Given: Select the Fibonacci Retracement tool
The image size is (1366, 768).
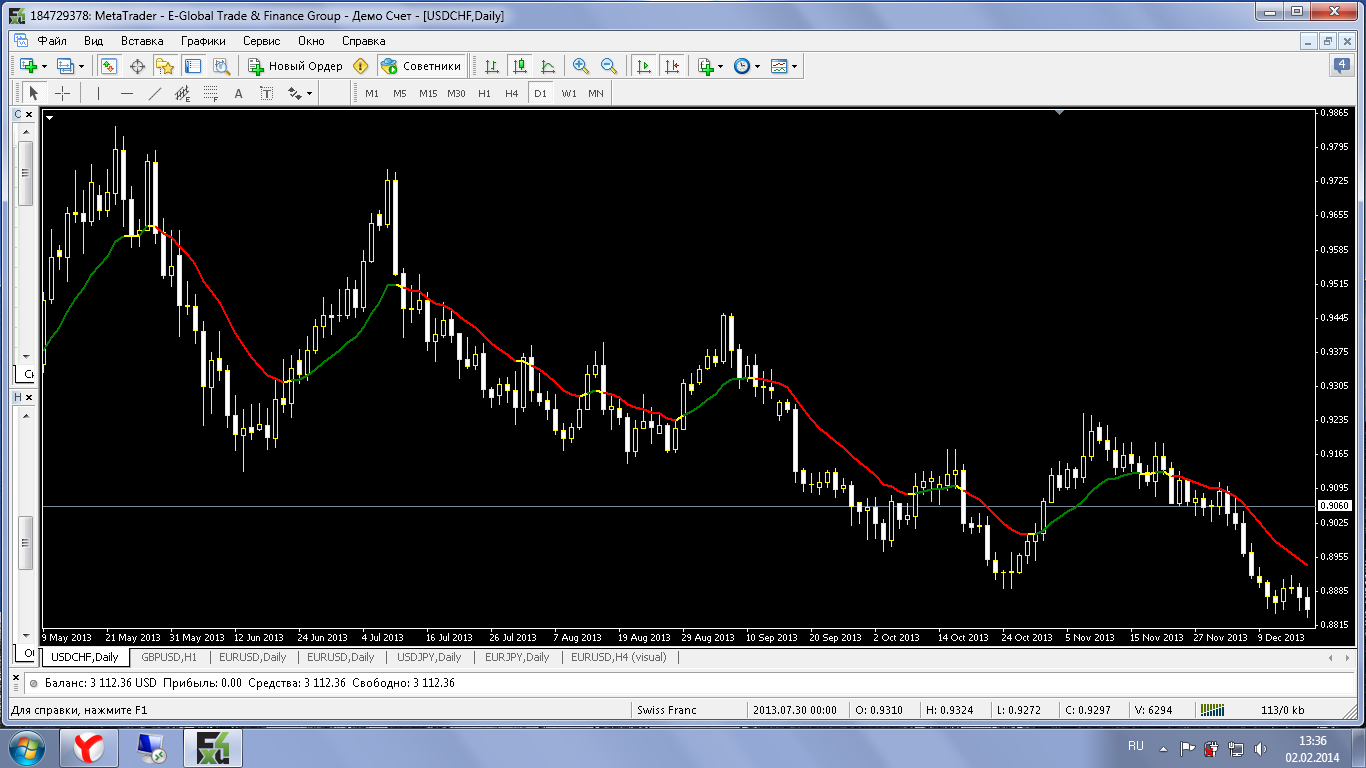Looking at the screenshot, I should point(210,93).
